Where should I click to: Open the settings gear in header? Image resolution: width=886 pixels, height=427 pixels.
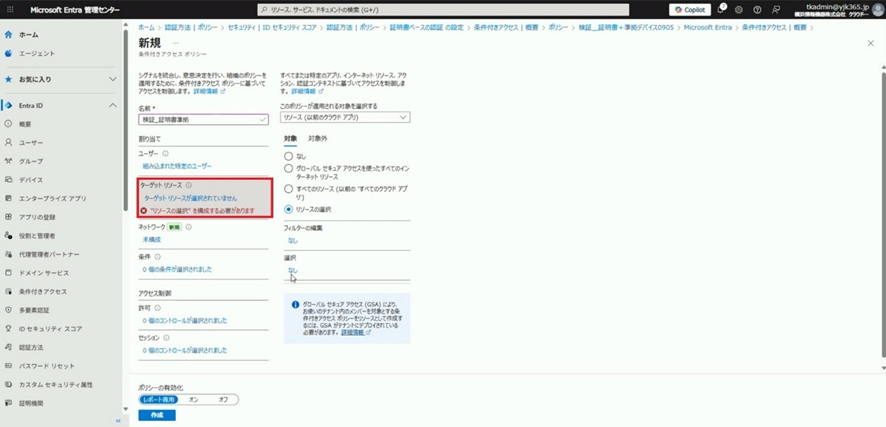[738, 9]
